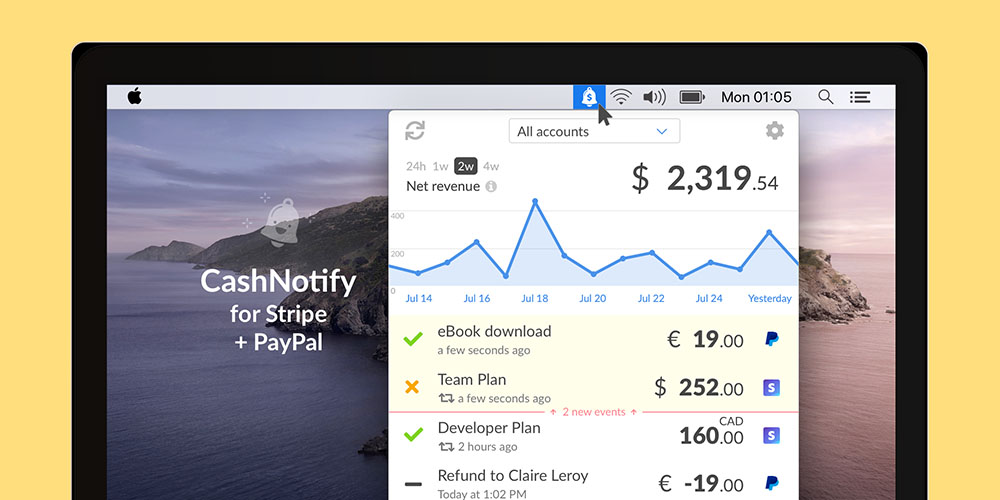
Task: Click the $ 252.00 amount
Action: click(x=699, y=387)
